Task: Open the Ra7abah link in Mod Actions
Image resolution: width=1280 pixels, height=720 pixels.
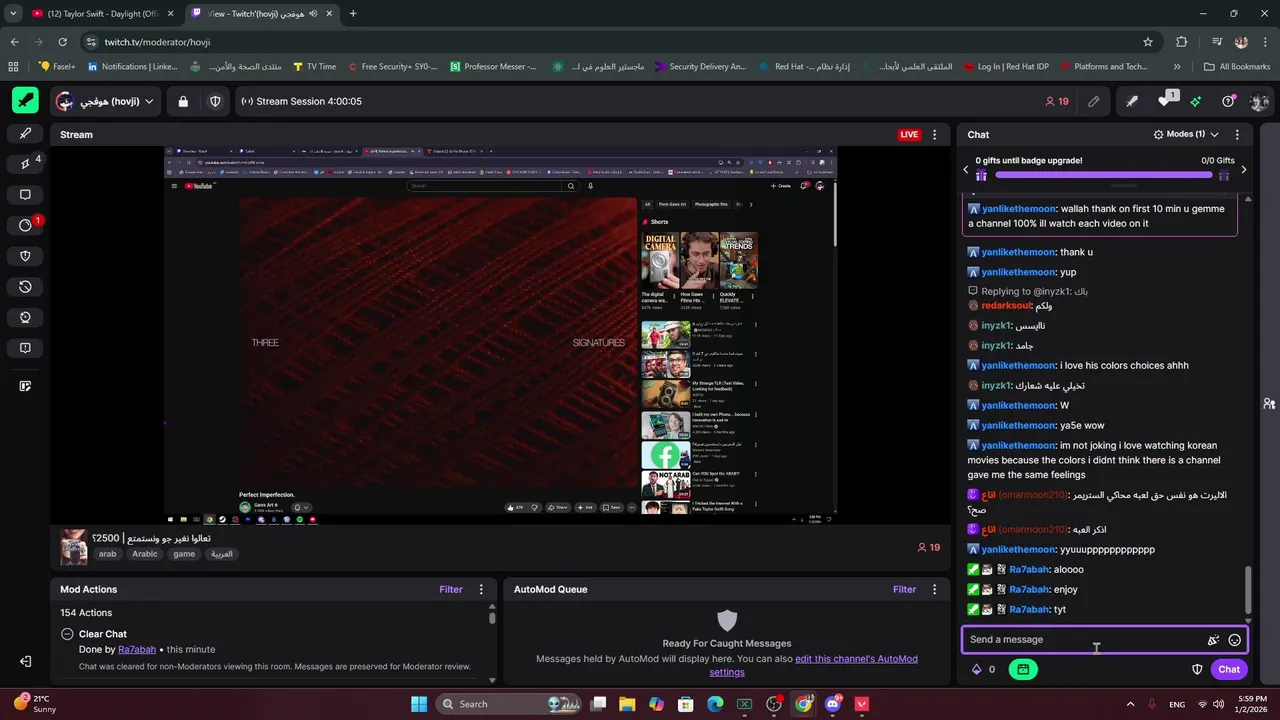Action: 137,649
